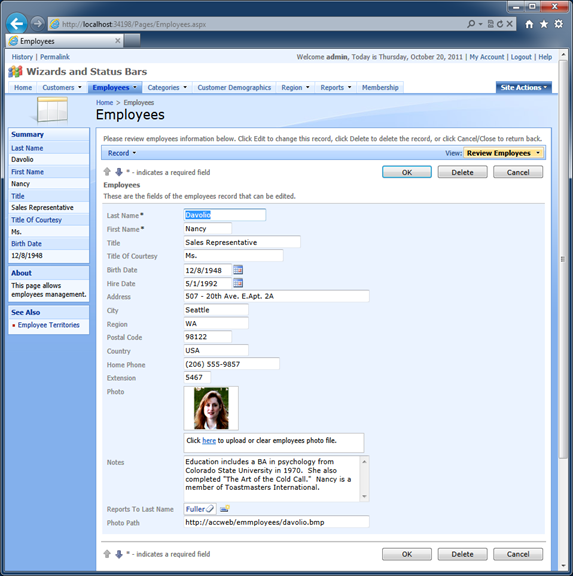The height and width of the screenshot is (576, 573).
Task: Click the Notes scrollbar up arrow
Action: tap(364, 461)
